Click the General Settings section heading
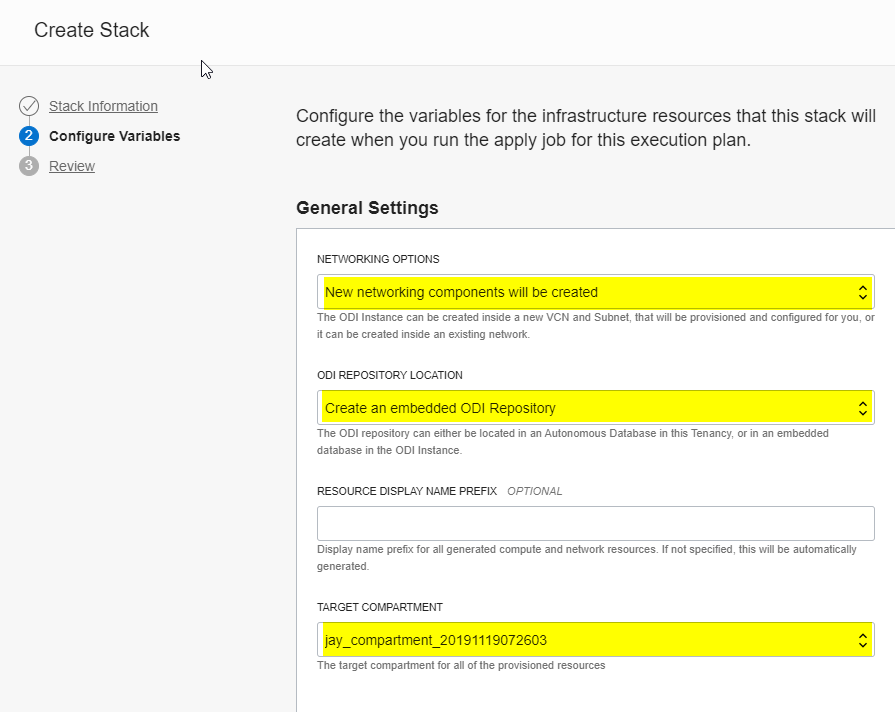The height and width of the screenshot is (712, 895). pyautogui.click(x=367, y=208)
